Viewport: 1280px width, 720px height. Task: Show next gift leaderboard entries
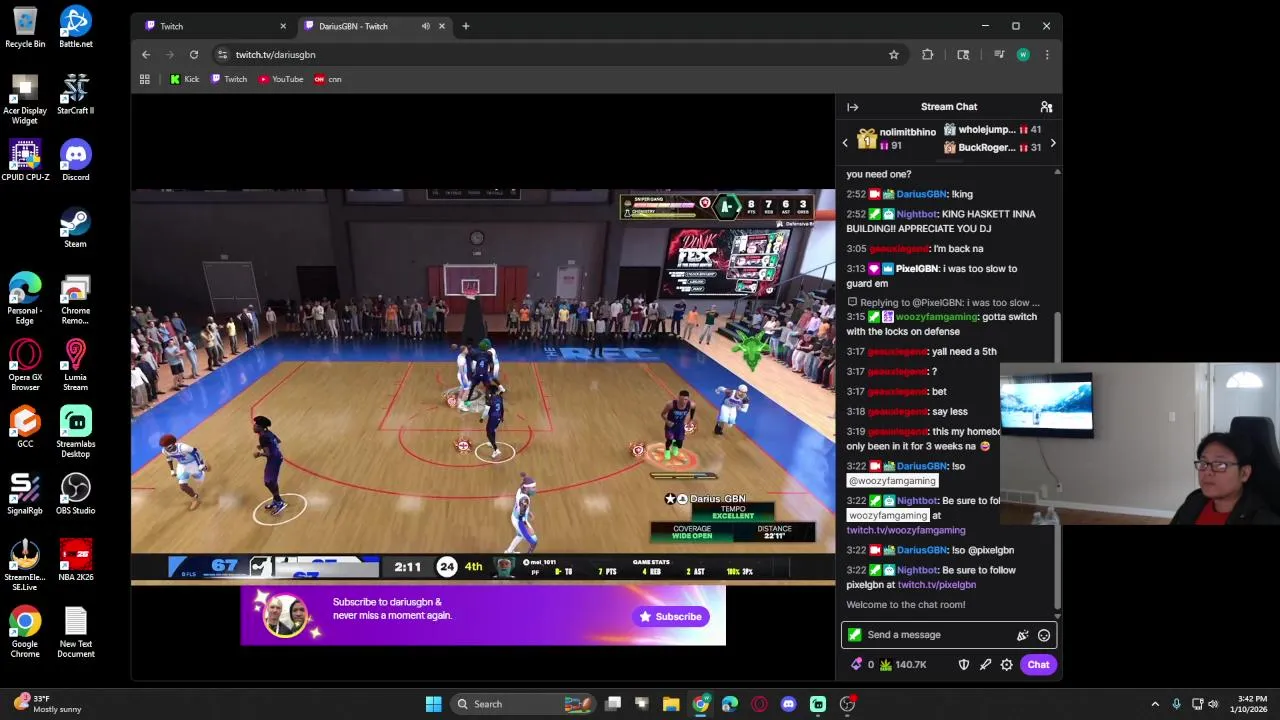click(1052, 143)
